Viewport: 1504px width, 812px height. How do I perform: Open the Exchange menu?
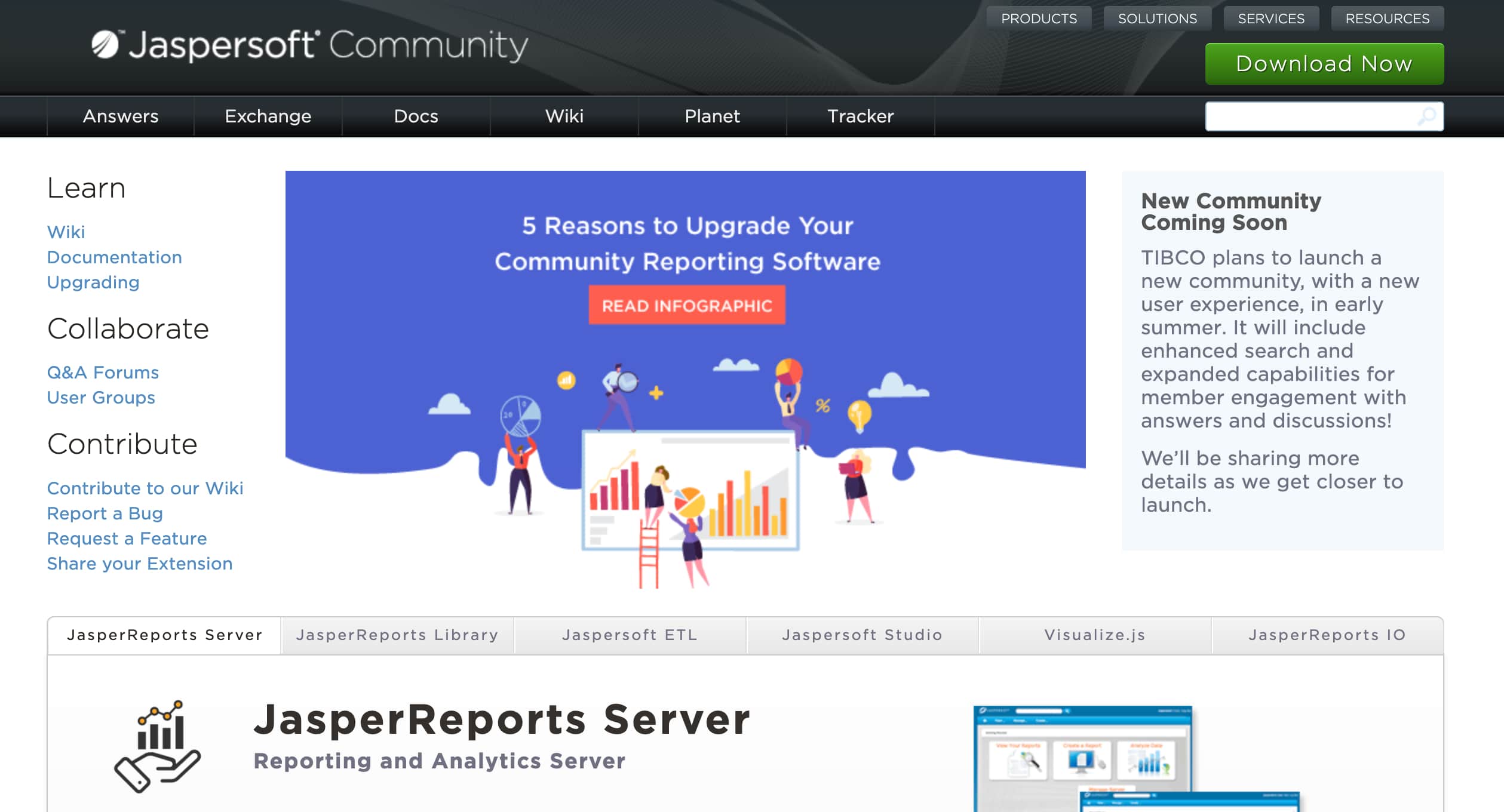267,116
